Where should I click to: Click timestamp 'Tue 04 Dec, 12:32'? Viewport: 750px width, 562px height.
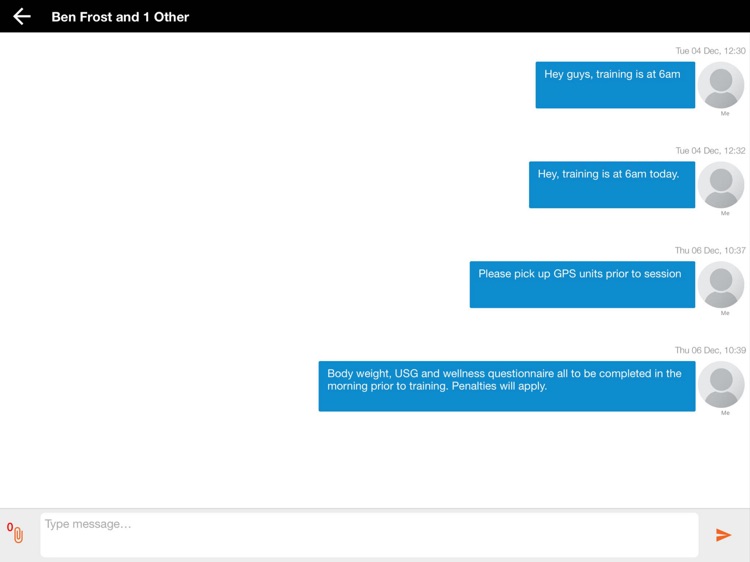pos(710,151)
